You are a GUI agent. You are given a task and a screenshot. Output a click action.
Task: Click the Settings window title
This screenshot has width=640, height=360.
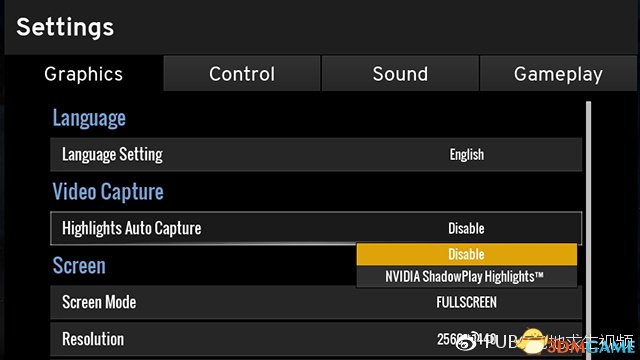65,27
